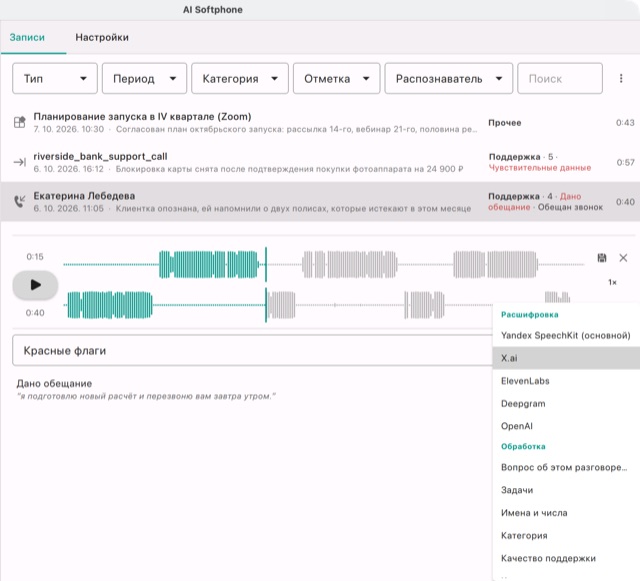Click the Прочее category label
This screenshot has width=640, height=581.
click(505, 123)
